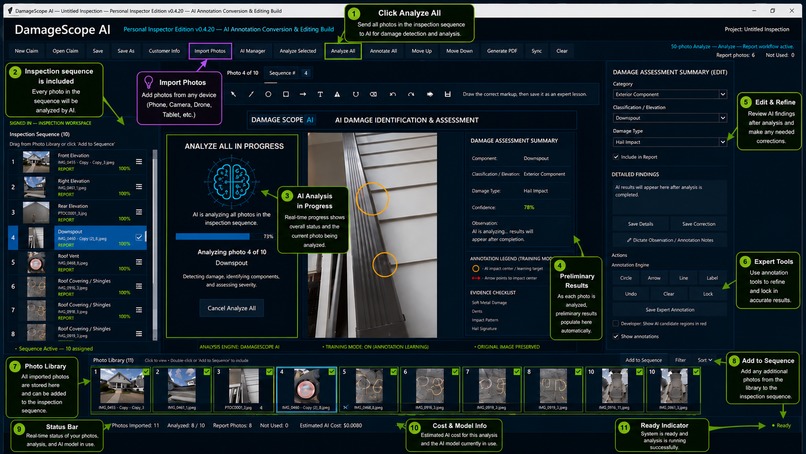This screenshot has width=806, height=454.
Task: Select the thin arrow markup tool
Action: coord(303,95)
